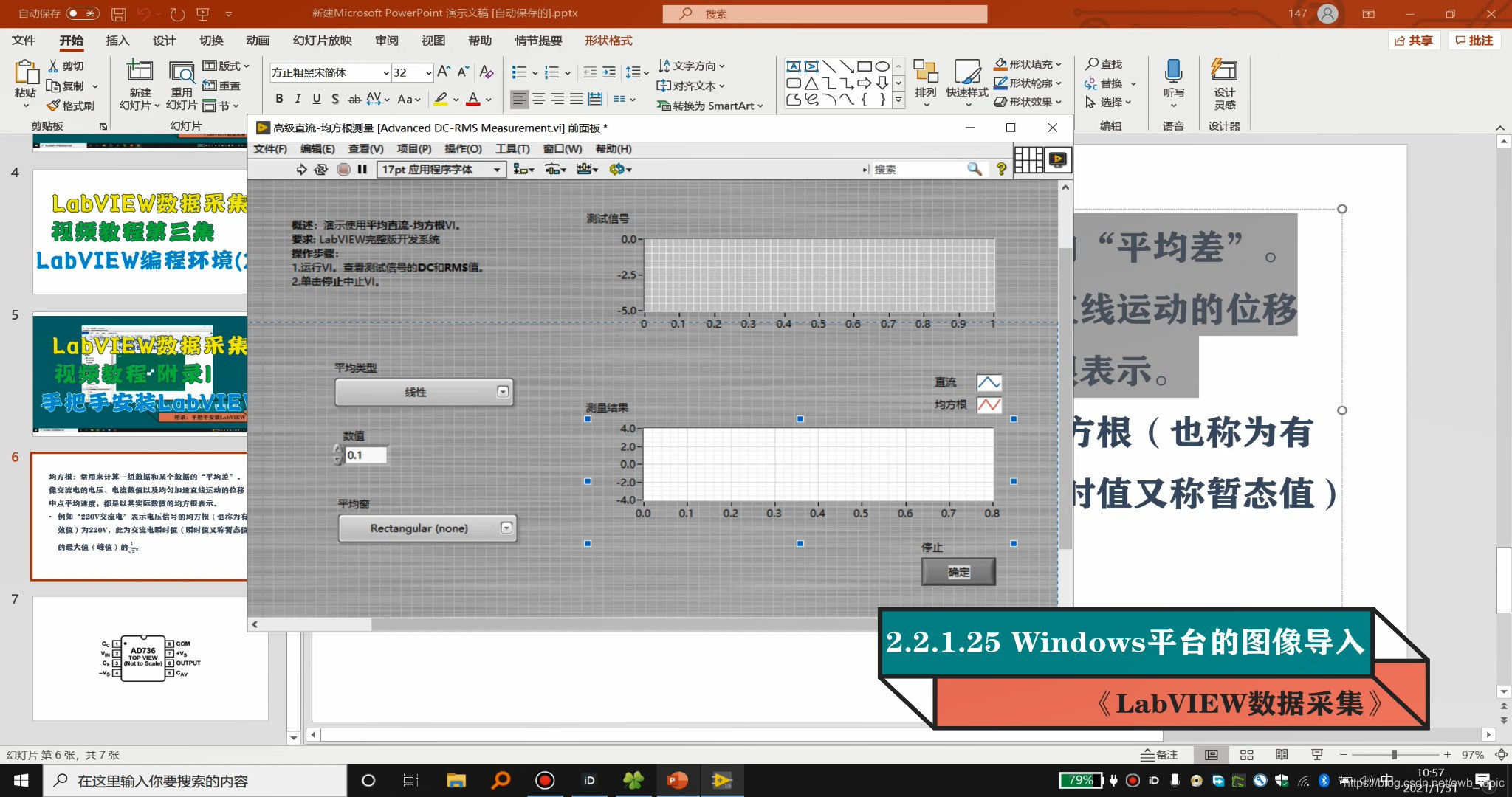
Task: Open the 动画 ribbon tab
Action: 258,41
